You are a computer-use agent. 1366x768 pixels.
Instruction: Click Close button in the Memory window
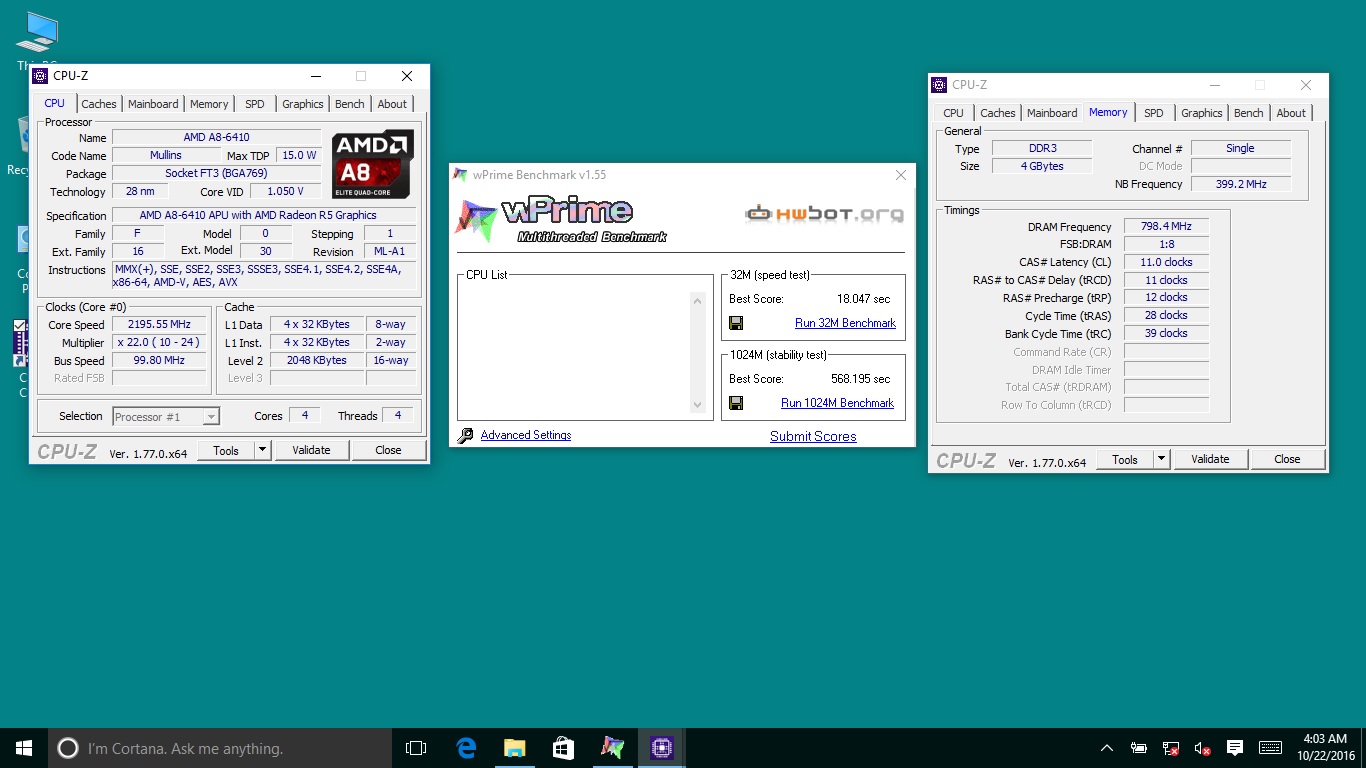(x=1287, y=459)
